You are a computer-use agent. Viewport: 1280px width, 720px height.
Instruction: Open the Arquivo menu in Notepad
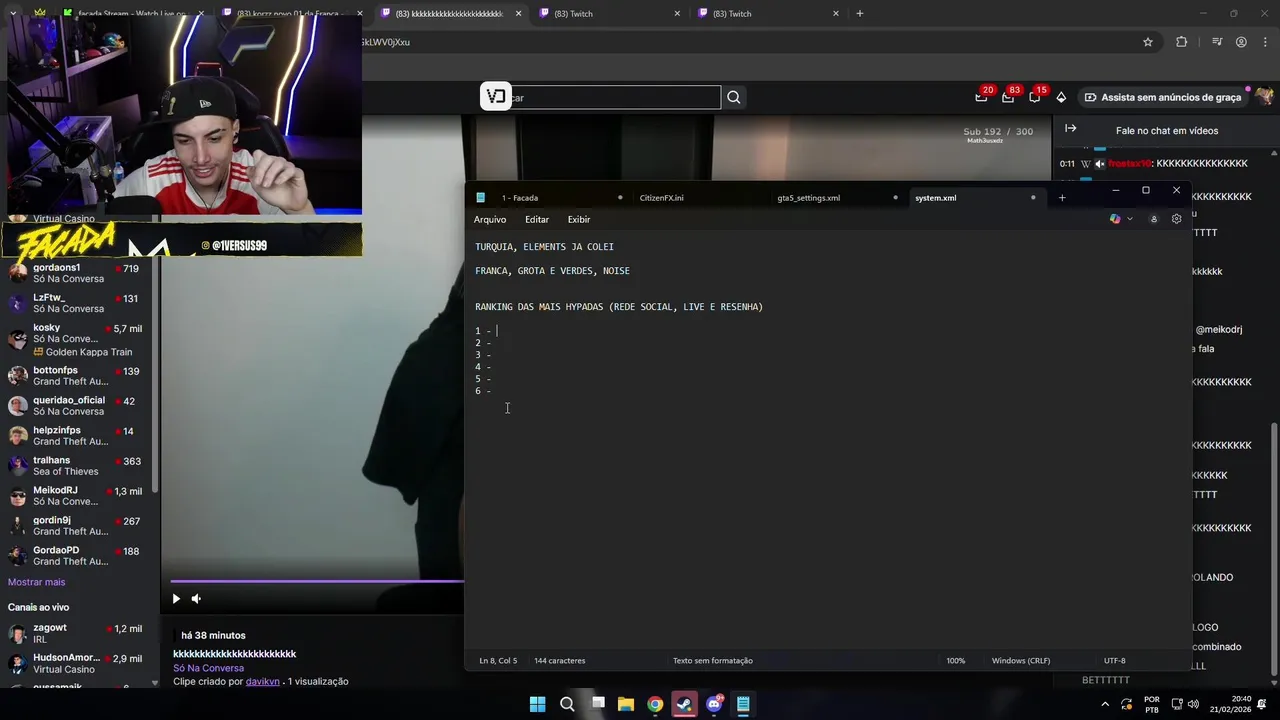(490, 219)
